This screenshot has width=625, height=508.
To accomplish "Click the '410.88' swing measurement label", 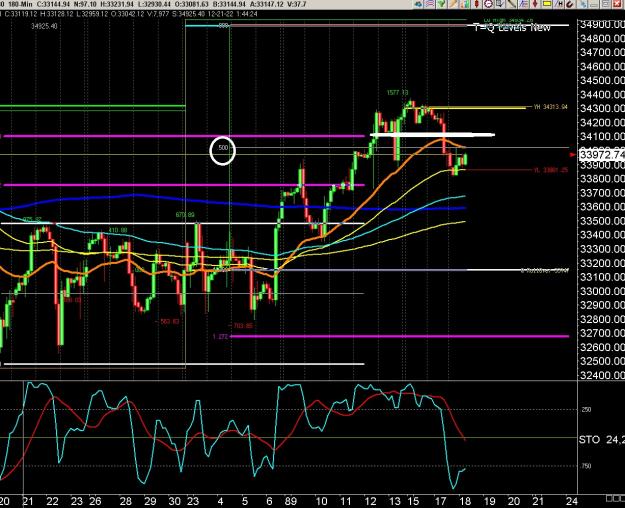I will coord(118,230).
